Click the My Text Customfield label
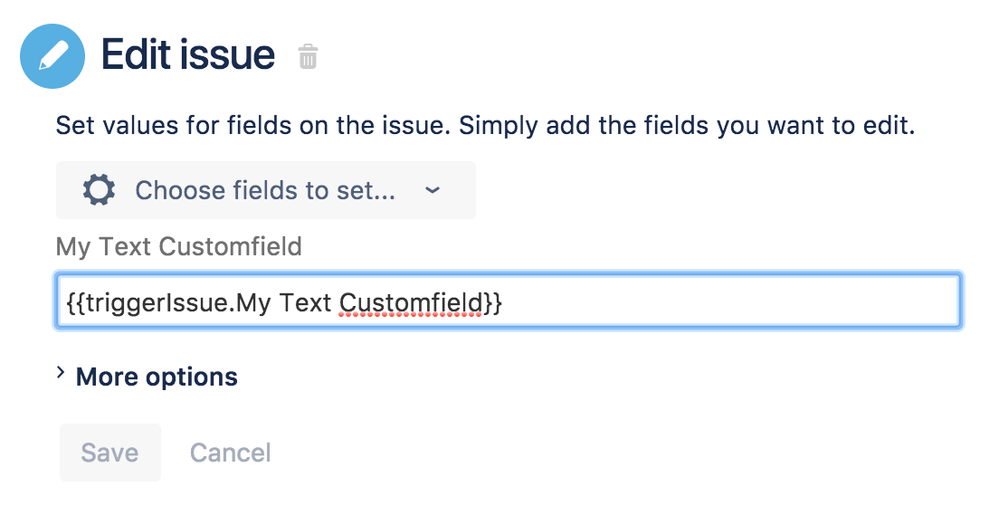The width and height of the screenshot is (999, 507). click(179, 246)
